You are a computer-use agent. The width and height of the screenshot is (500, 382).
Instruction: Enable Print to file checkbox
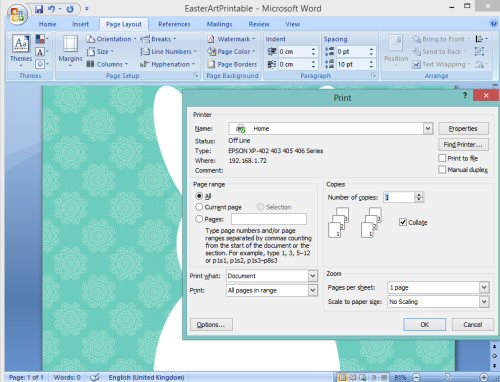click(x=442, y=158)
